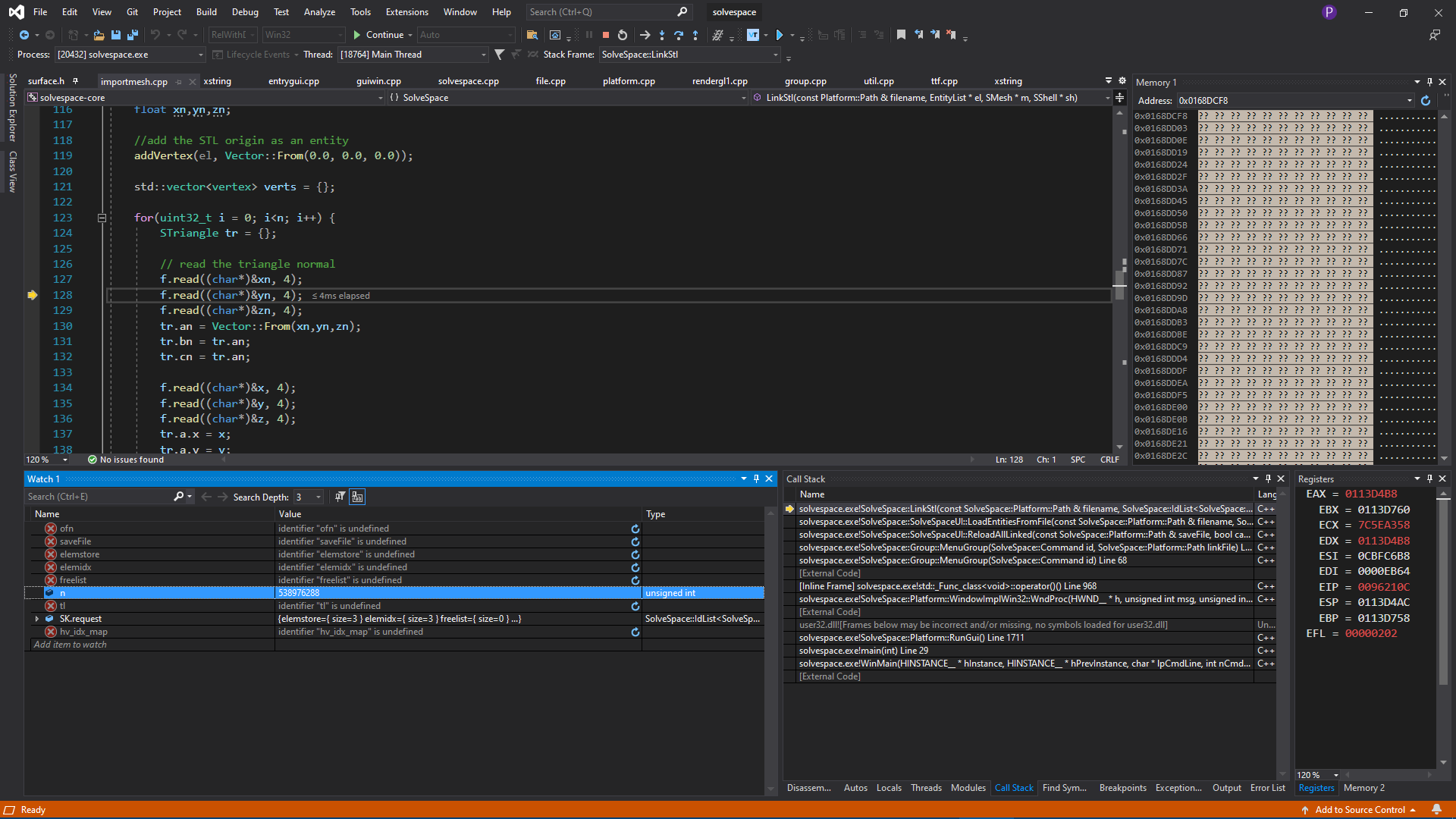
Task: Click the Stop Debugging icon
Action: pyautogui.click(x=605, y=34)
